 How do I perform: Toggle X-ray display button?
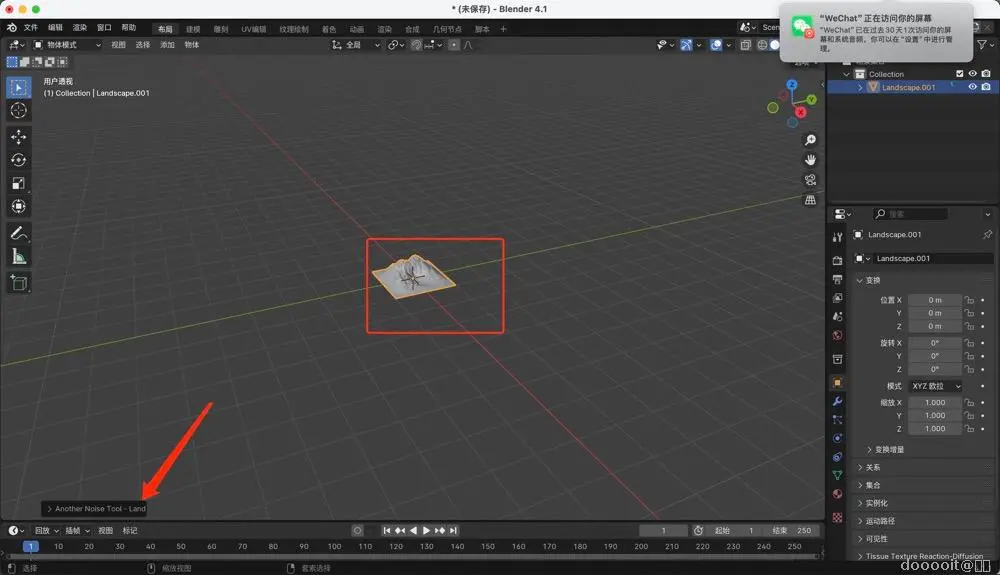(745, 45)
